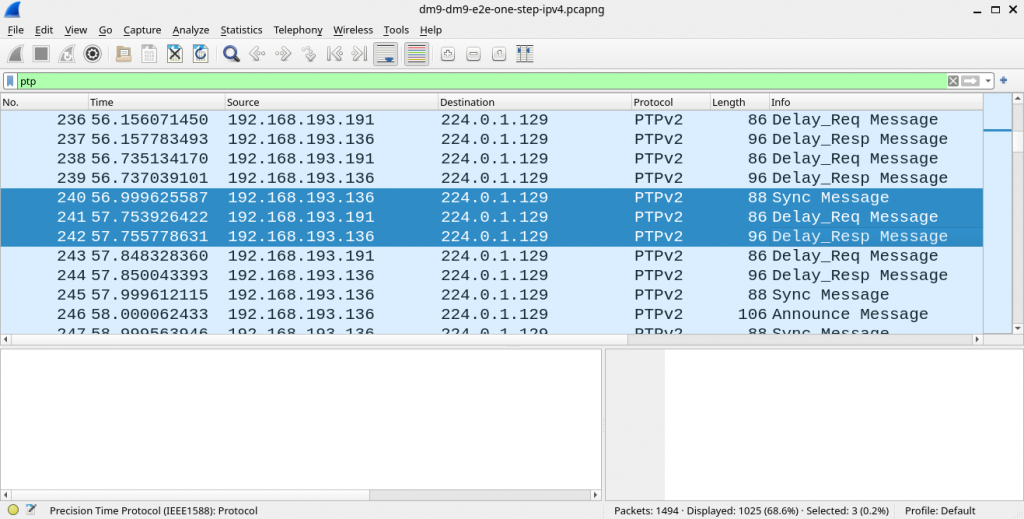Restart the current capture
1024x519 pixels.
67,54
